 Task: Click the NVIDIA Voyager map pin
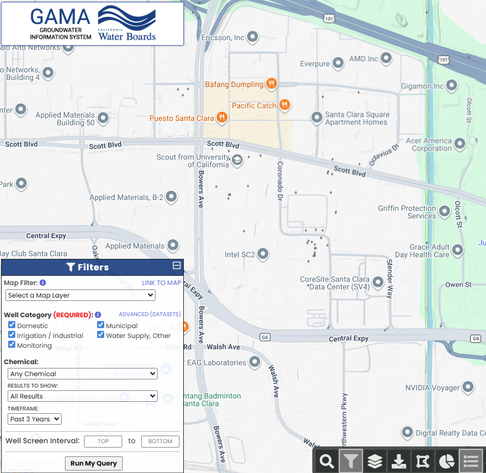tap(468, 387)
